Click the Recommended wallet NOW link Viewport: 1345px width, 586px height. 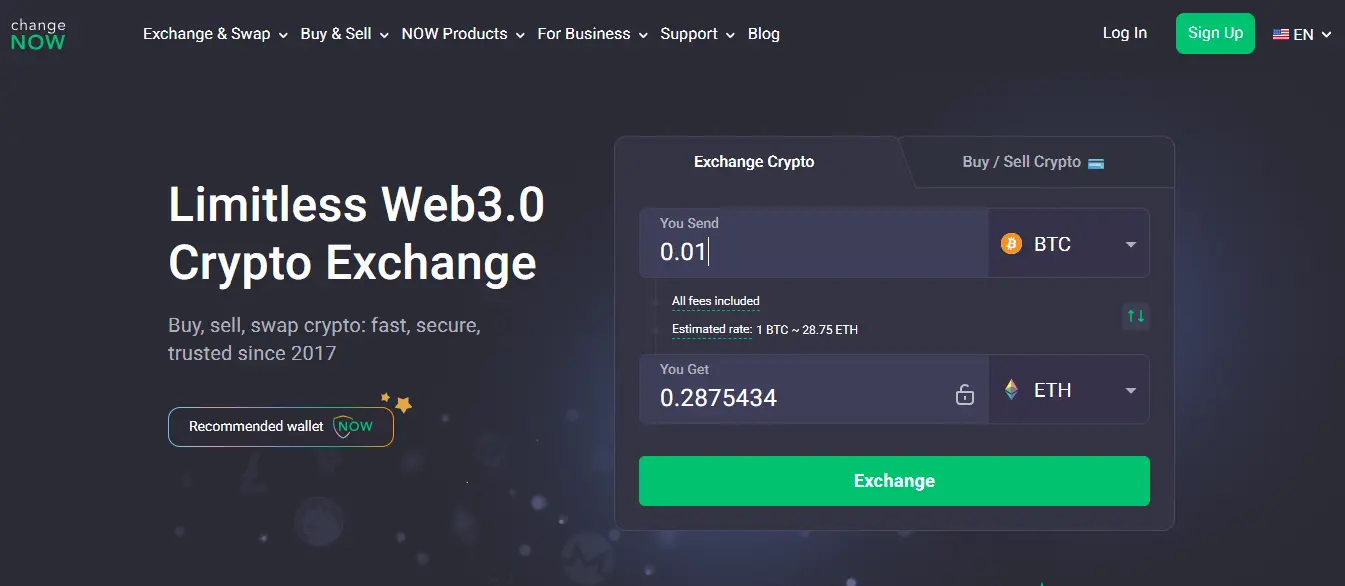click(280, 426)
